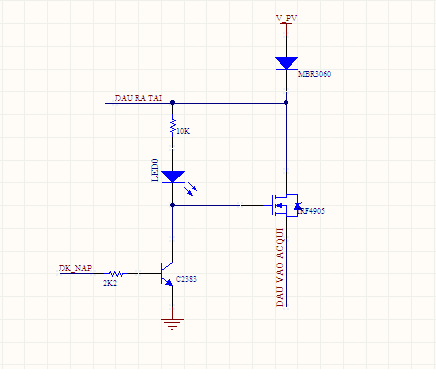Viewport: 436px width, 386px height.
Task: Click the 10K resistor symbol
Action: 173,126
